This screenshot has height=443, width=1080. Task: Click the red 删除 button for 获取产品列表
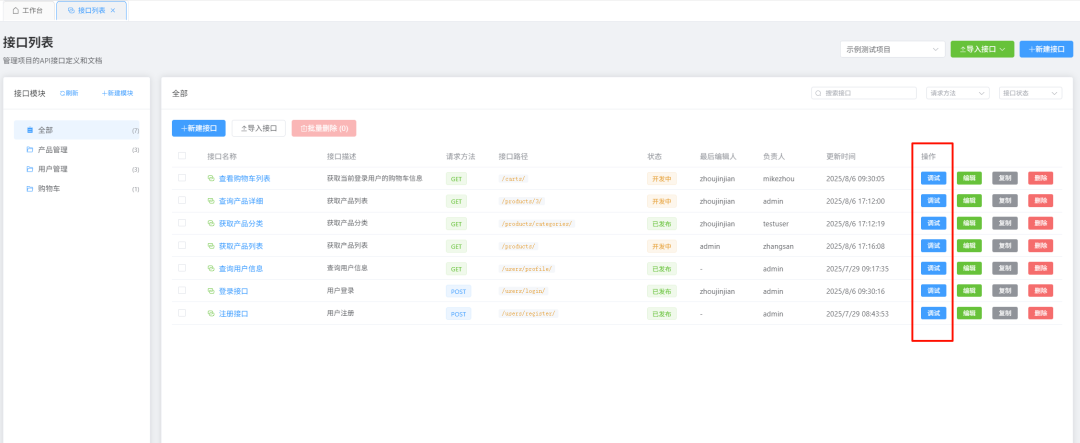[x=1040, y=246]
